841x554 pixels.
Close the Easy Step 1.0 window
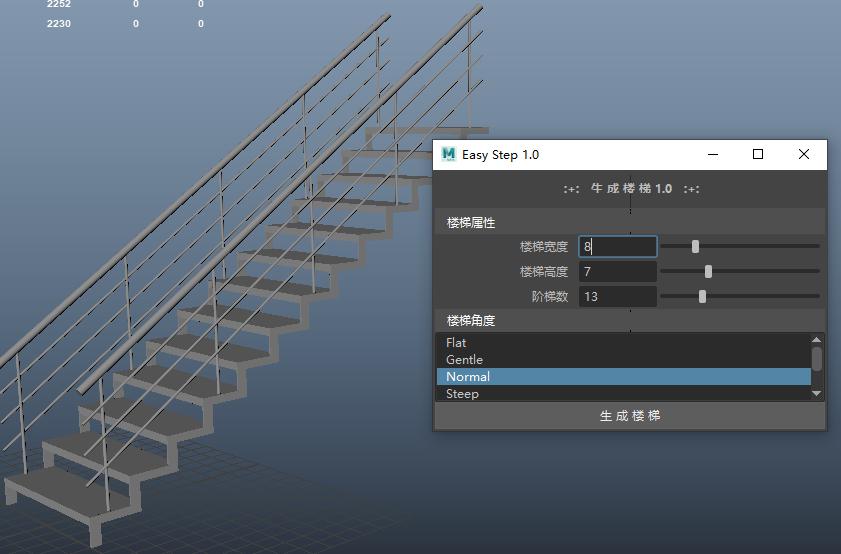(x=803, y=154)
